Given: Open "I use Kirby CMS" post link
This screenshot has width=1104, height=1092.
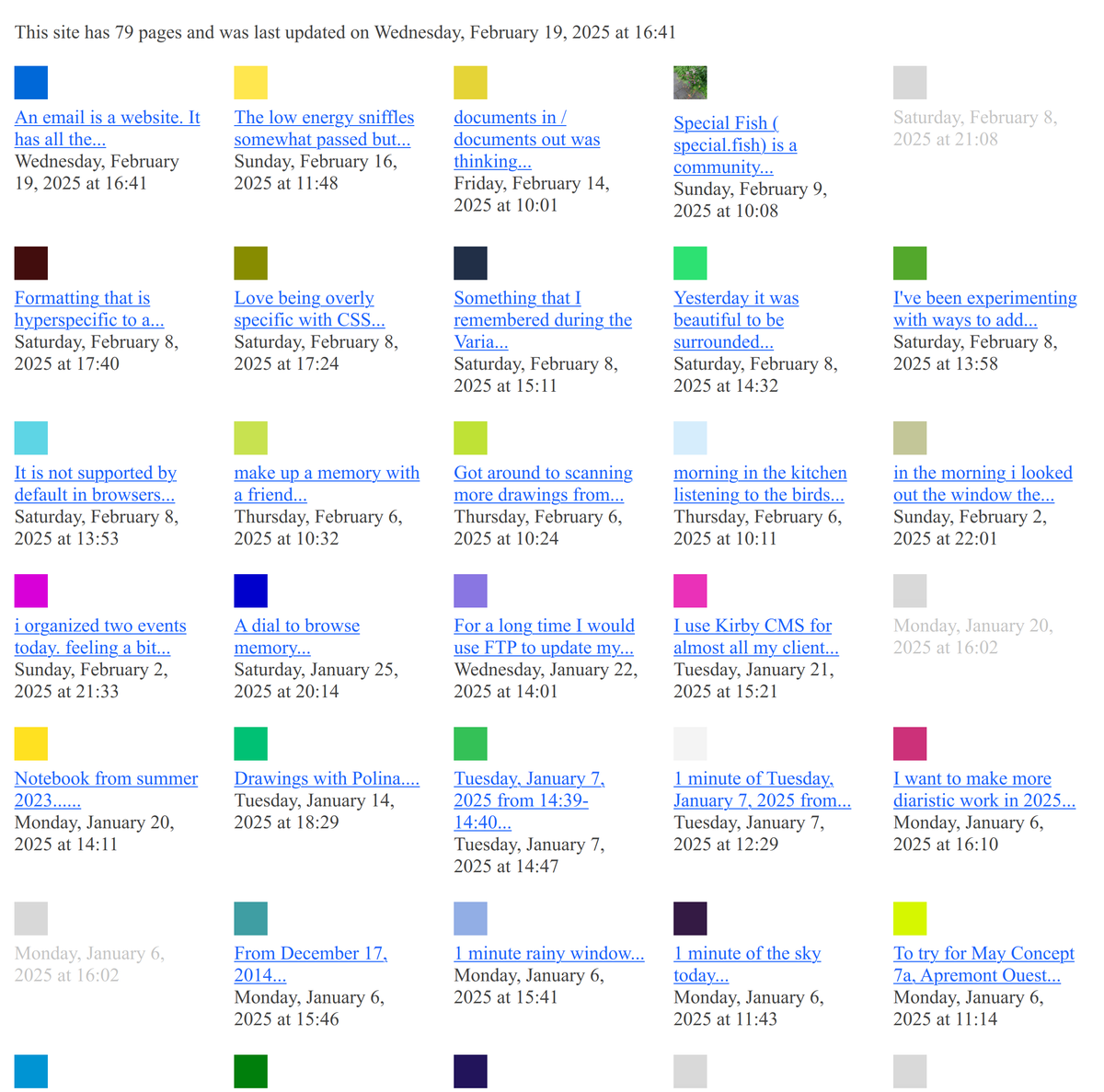Looking at the screenshot, I should [x=756, y=637].
